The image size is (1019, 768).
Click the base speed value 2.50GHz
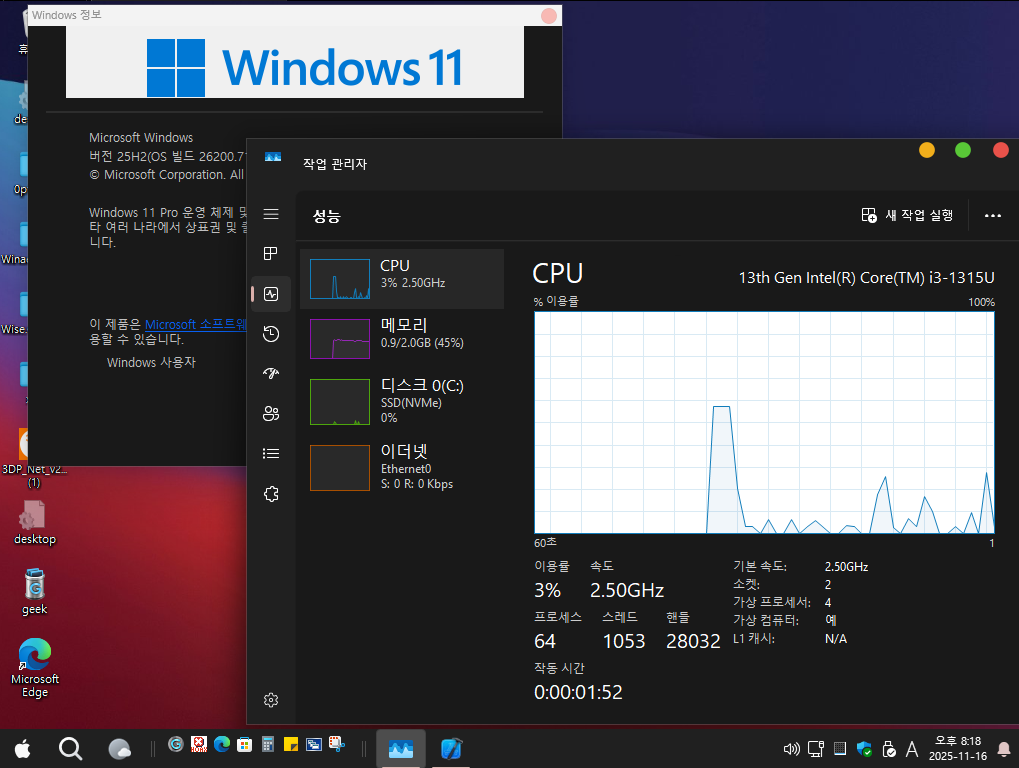(846, 567)
